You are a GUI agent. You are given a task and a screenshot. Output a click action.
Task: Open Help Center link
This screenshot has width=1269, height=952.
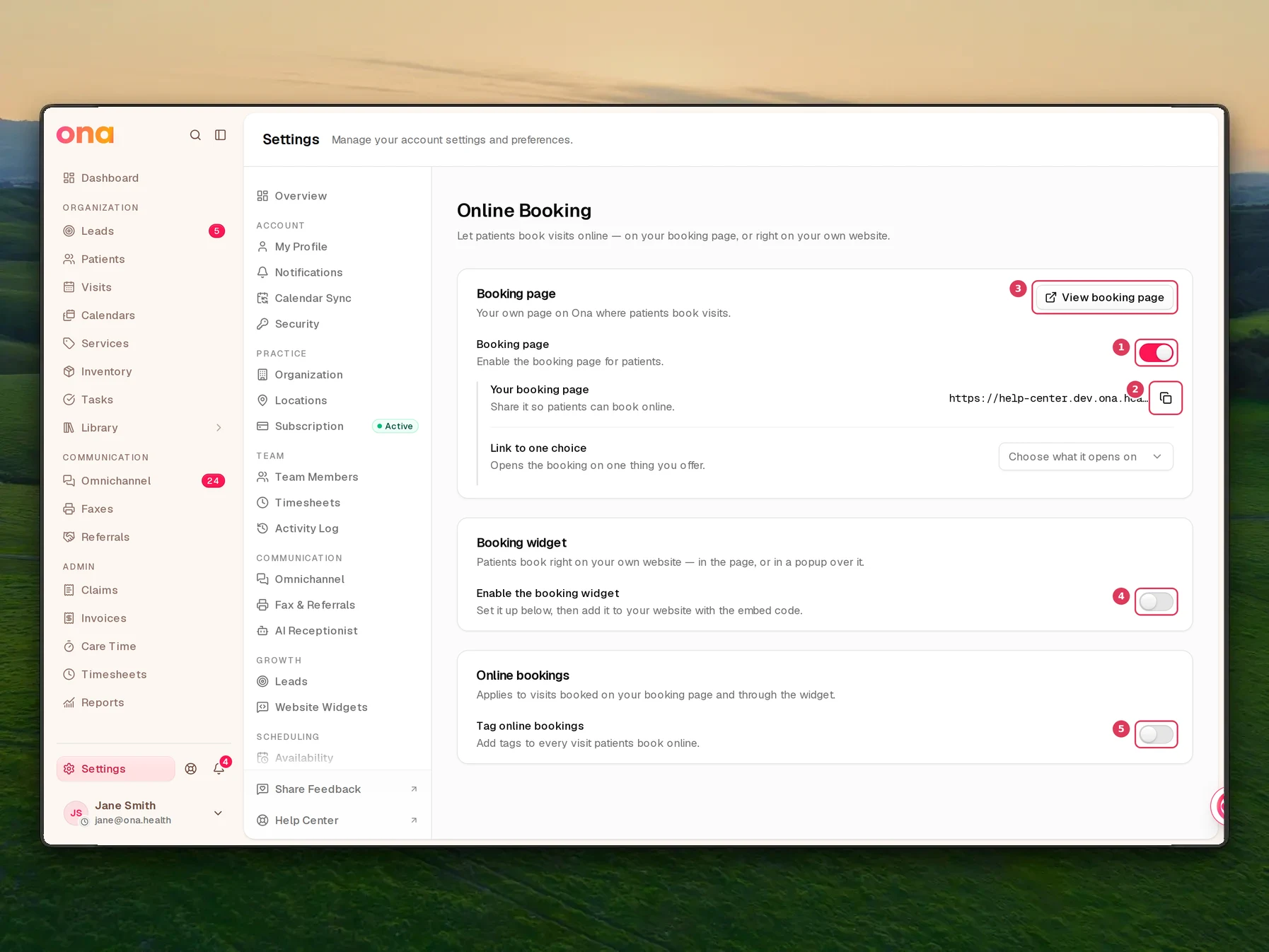(337, 820)
